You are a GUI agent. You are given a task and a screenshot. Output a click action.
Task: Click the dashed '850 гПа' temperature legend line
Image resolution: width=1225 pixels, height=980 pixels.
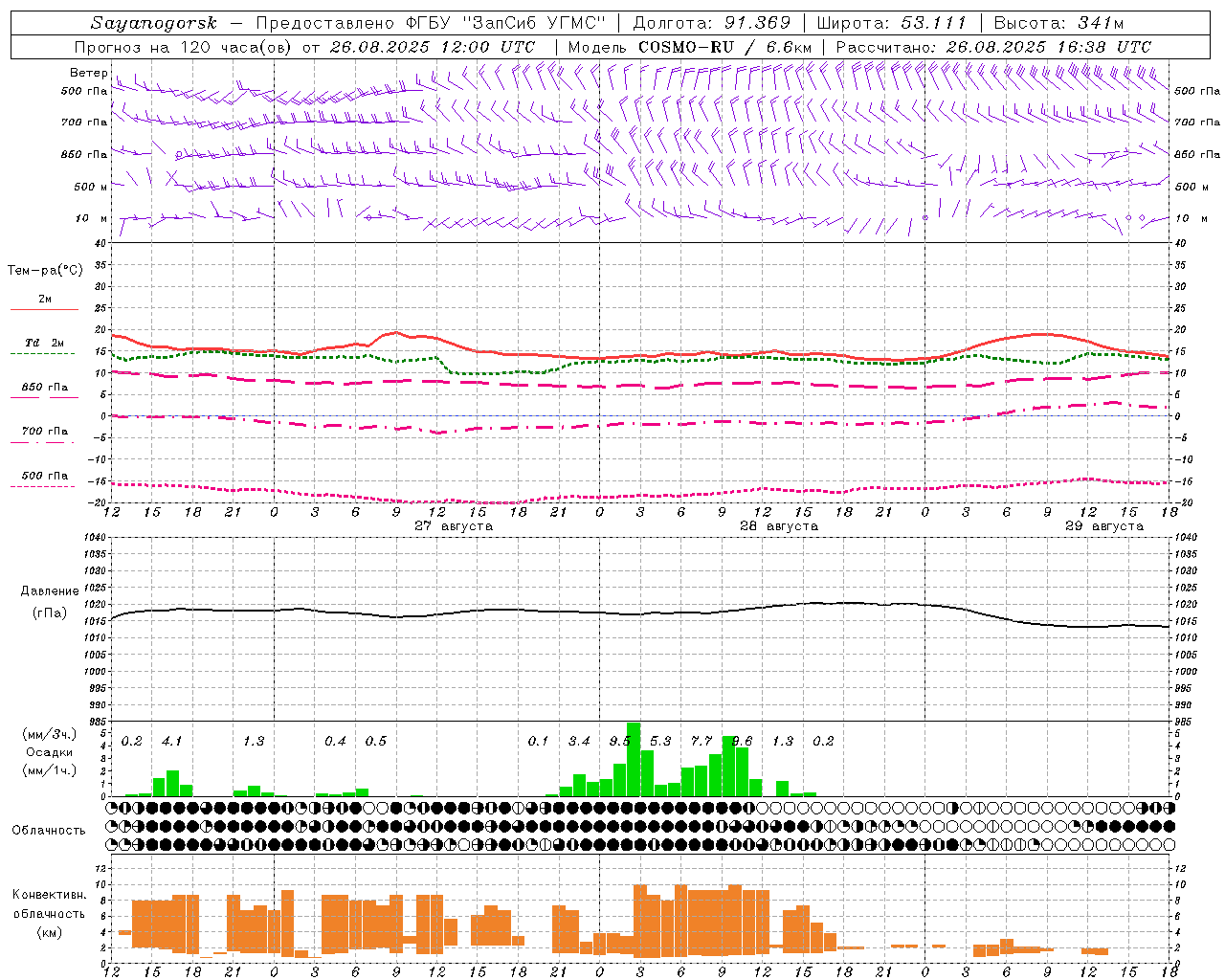tap(45, 397)
